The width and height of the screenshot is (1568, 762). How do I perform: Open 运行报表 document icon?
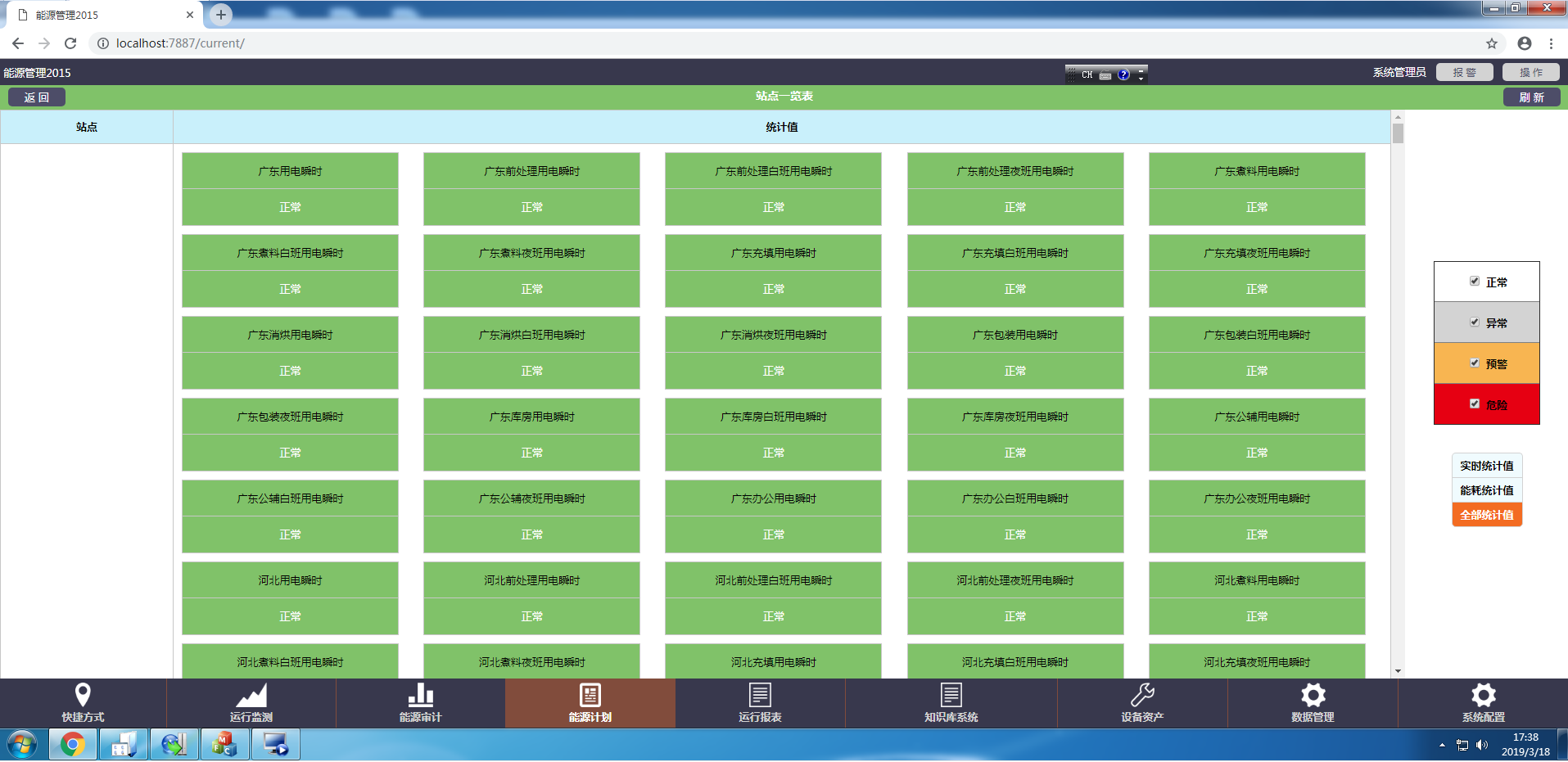[x=760, y=695]
